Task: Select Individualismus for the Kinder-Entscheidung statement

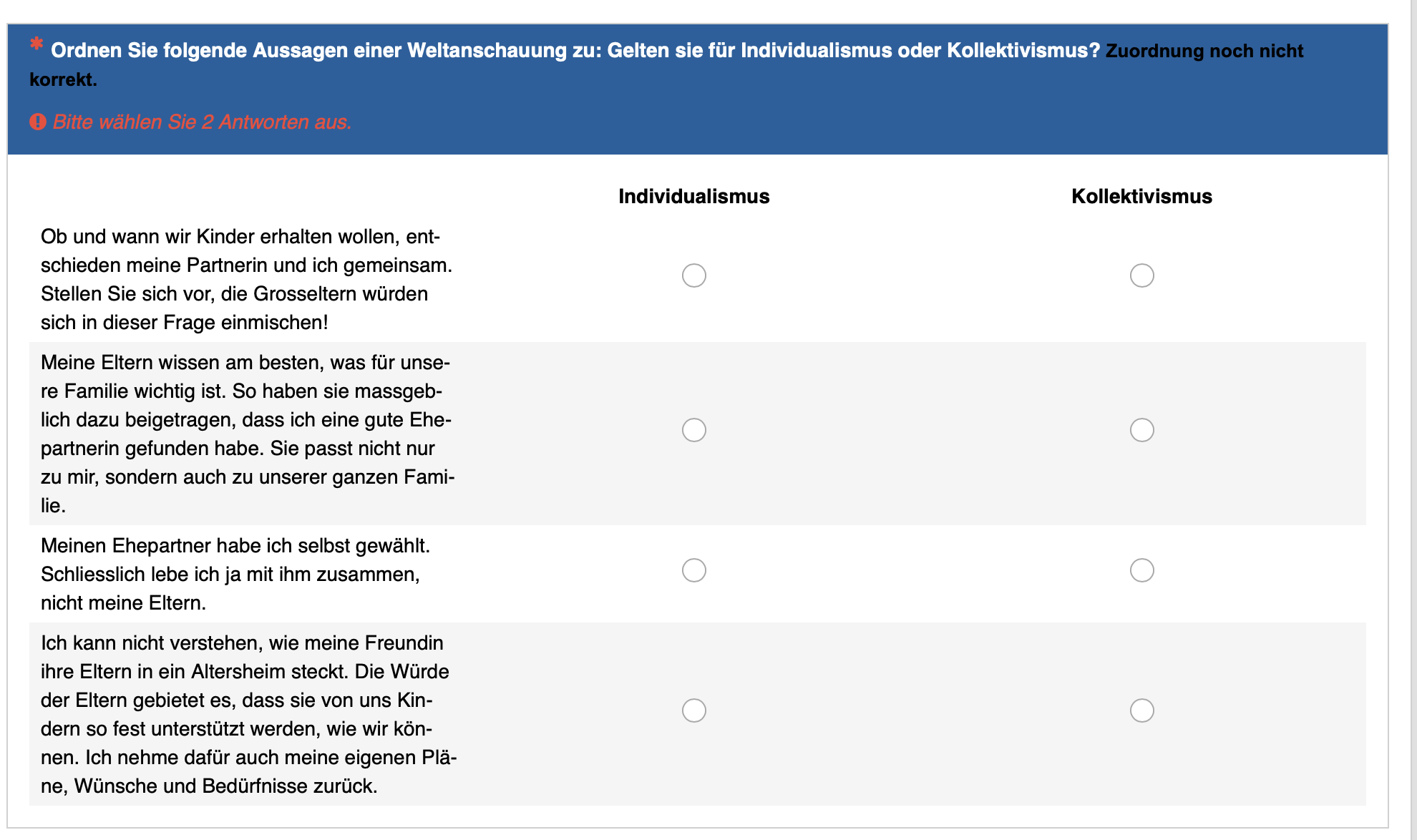Action: point(693,275)
